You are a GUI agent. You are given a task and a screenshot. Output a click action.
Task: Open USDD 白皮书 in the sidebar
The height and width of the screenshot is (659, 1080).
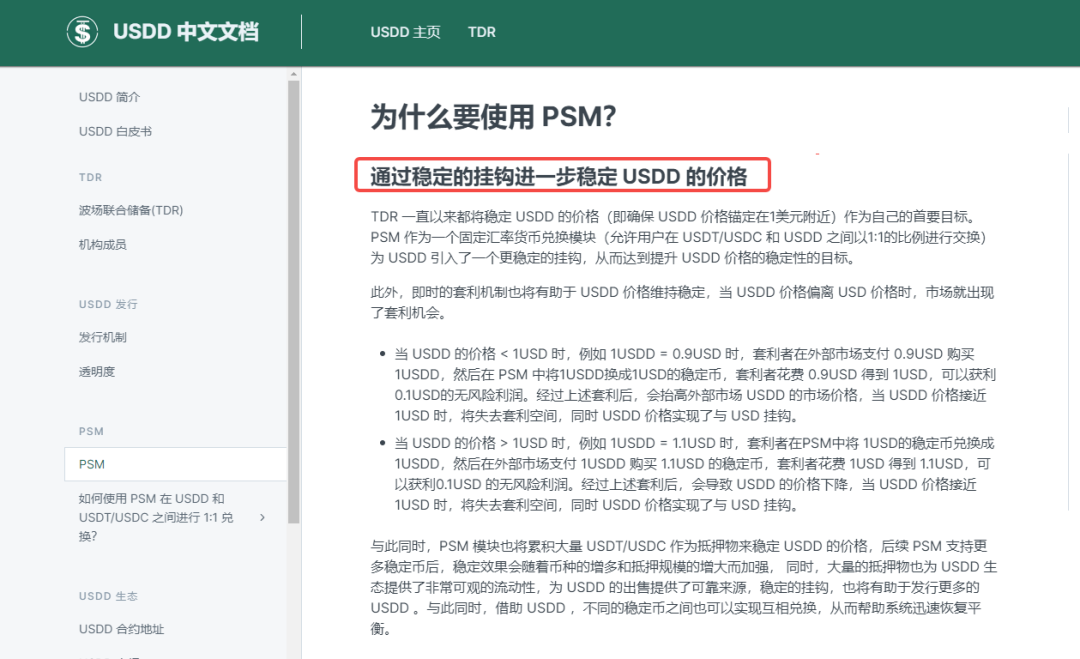[x=115, y=132]
